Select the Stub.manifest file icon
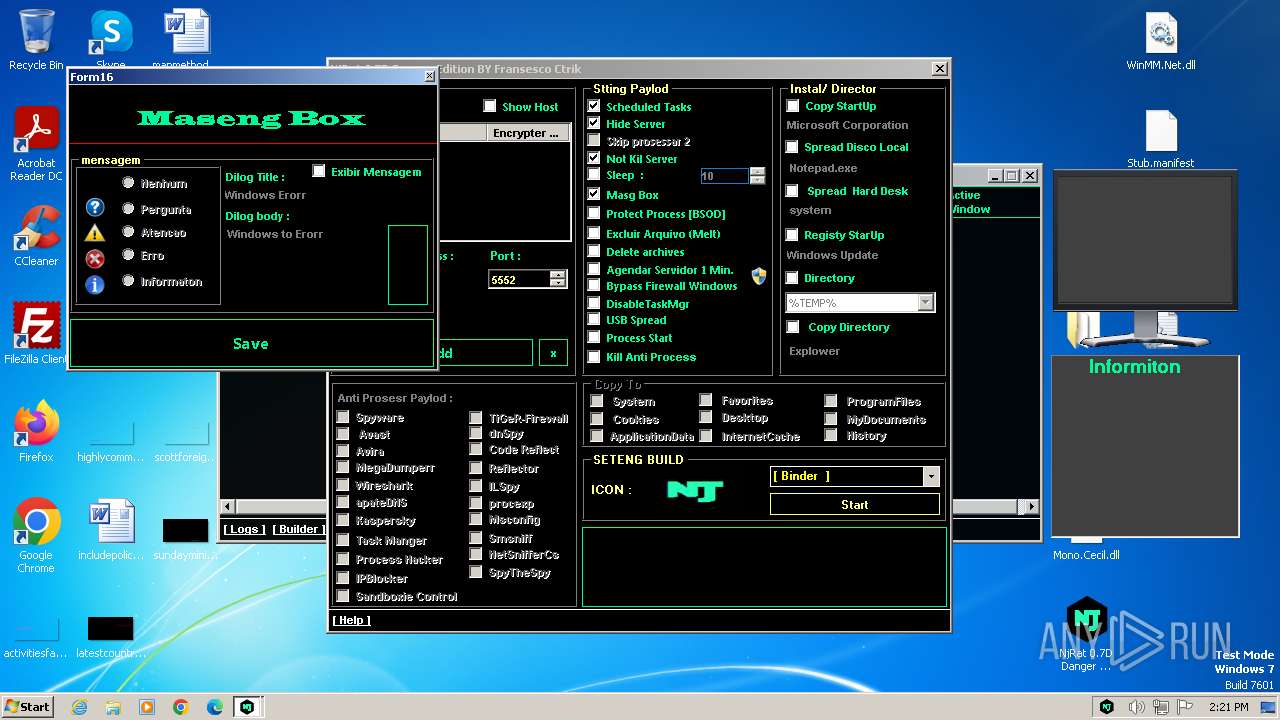This screenshot has width=1280, height=720. point(1161,139)
